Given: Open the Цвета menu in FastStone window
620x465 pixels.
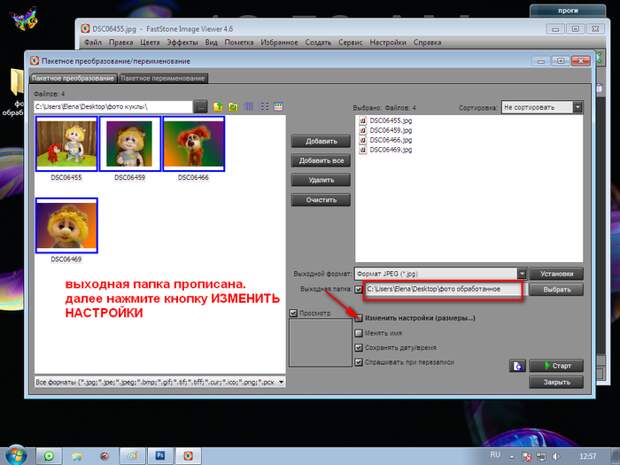Looking at the screenshot, I should [150, 42].
